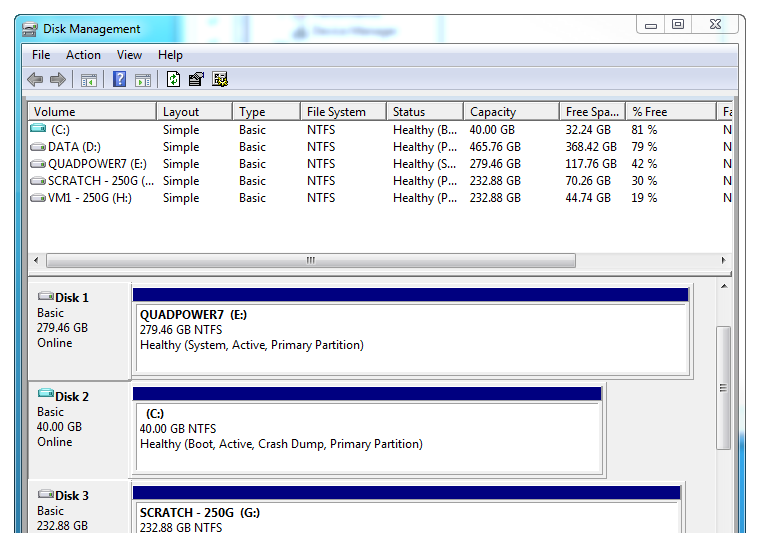
Task: Click the horizontal scrollbar thumb in volume list
Action: [x=311, y=260]
